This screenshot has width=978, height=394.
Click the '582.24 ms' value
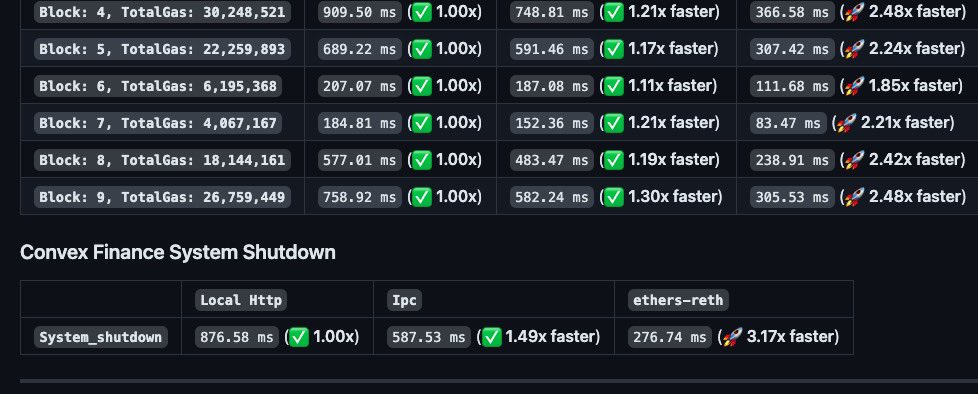point(551,197)
